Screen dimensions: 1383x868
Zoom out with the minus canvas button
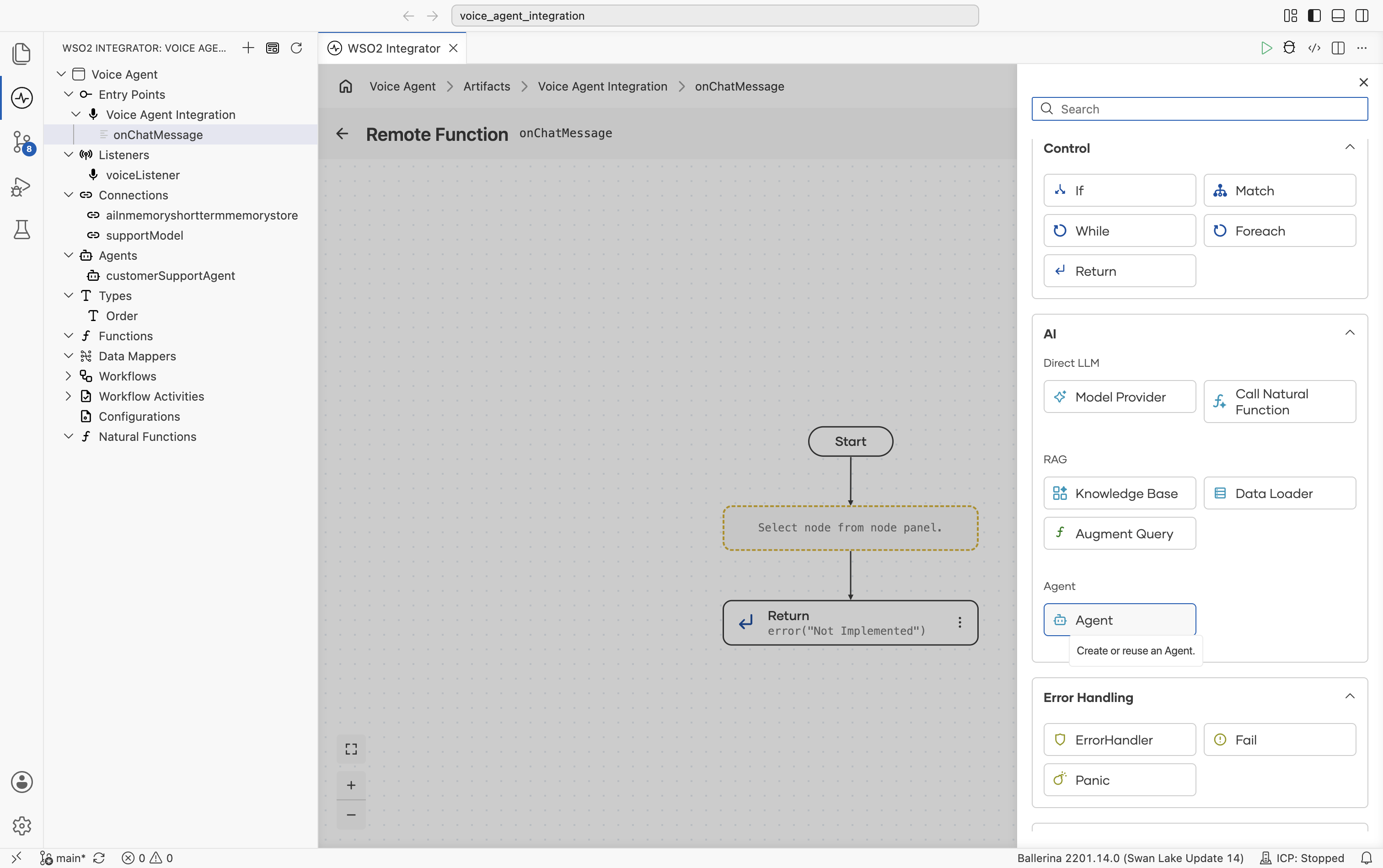351,814
